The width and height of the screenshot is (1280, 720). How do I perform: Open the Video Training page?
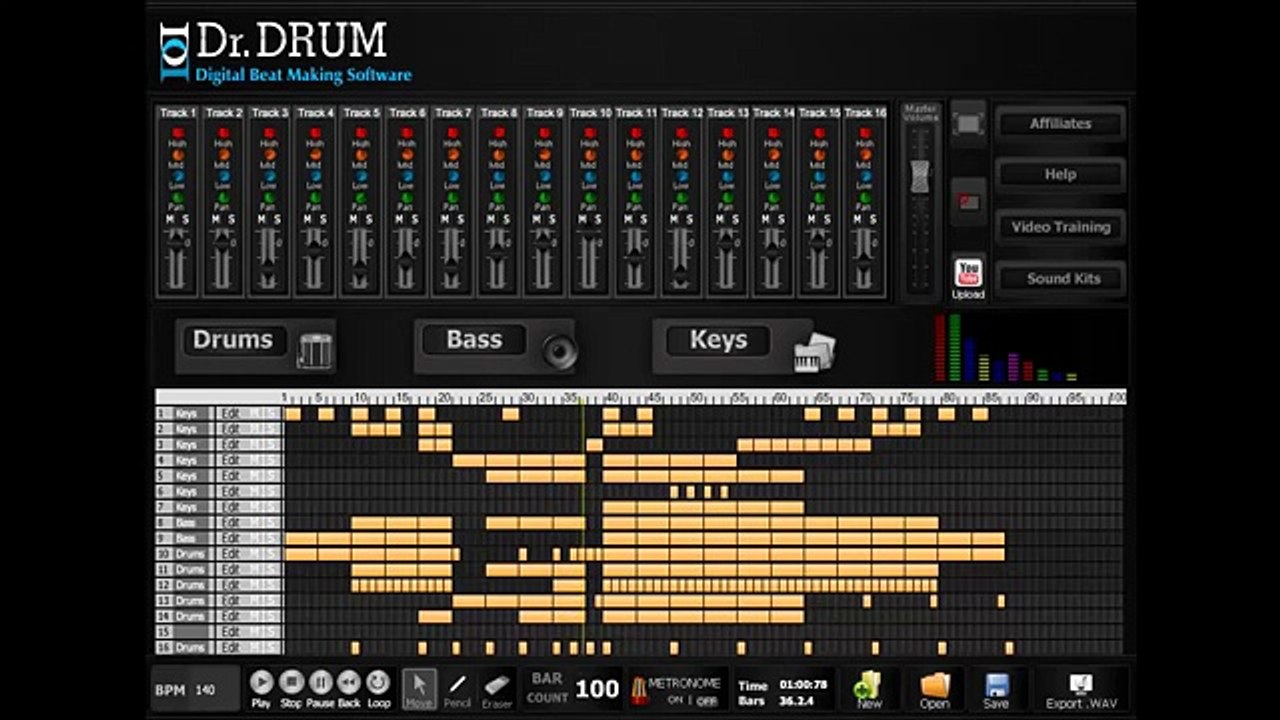click(1061, 227)
